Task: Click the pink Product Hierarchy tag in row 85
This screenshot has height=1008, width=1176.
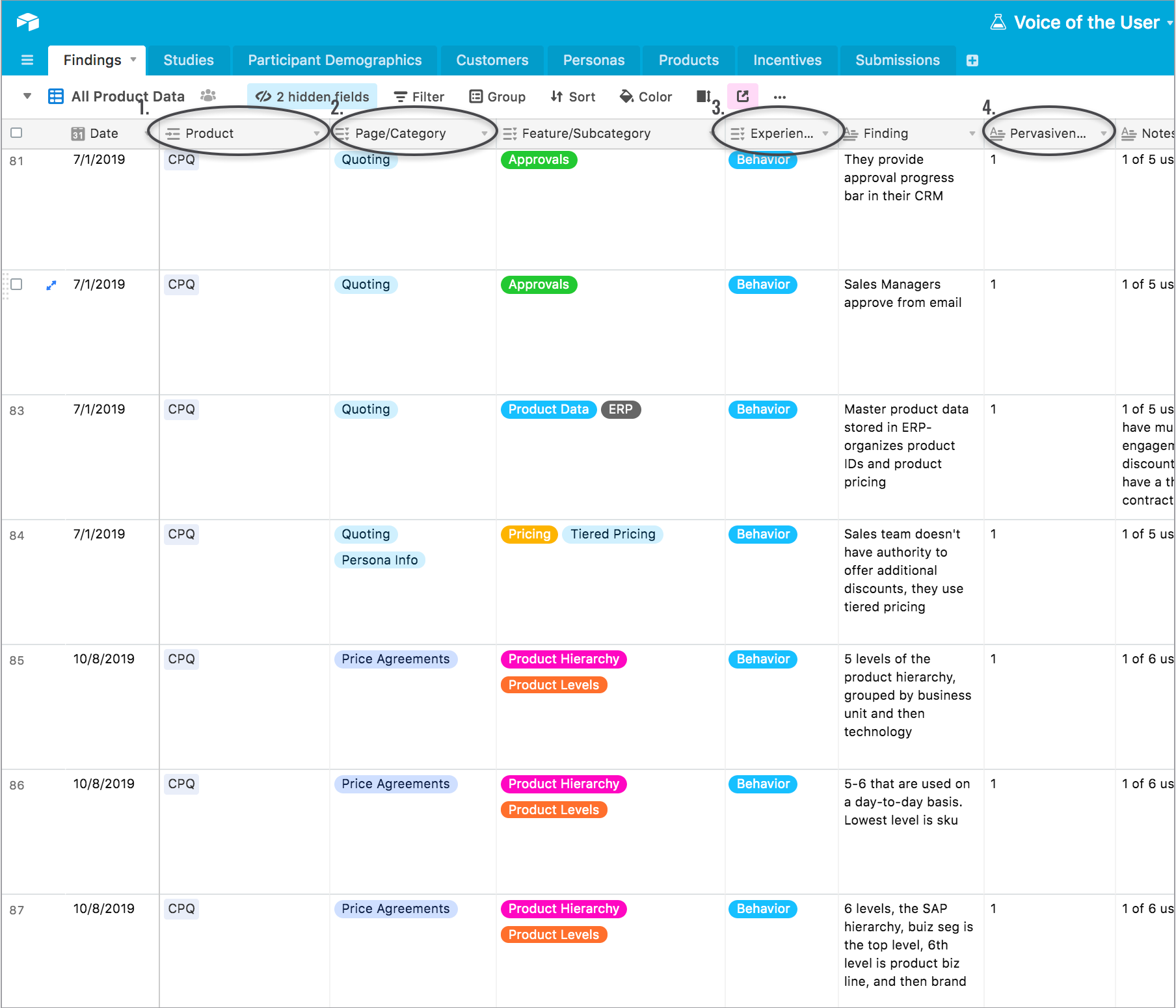Action: tap(564, 659)
